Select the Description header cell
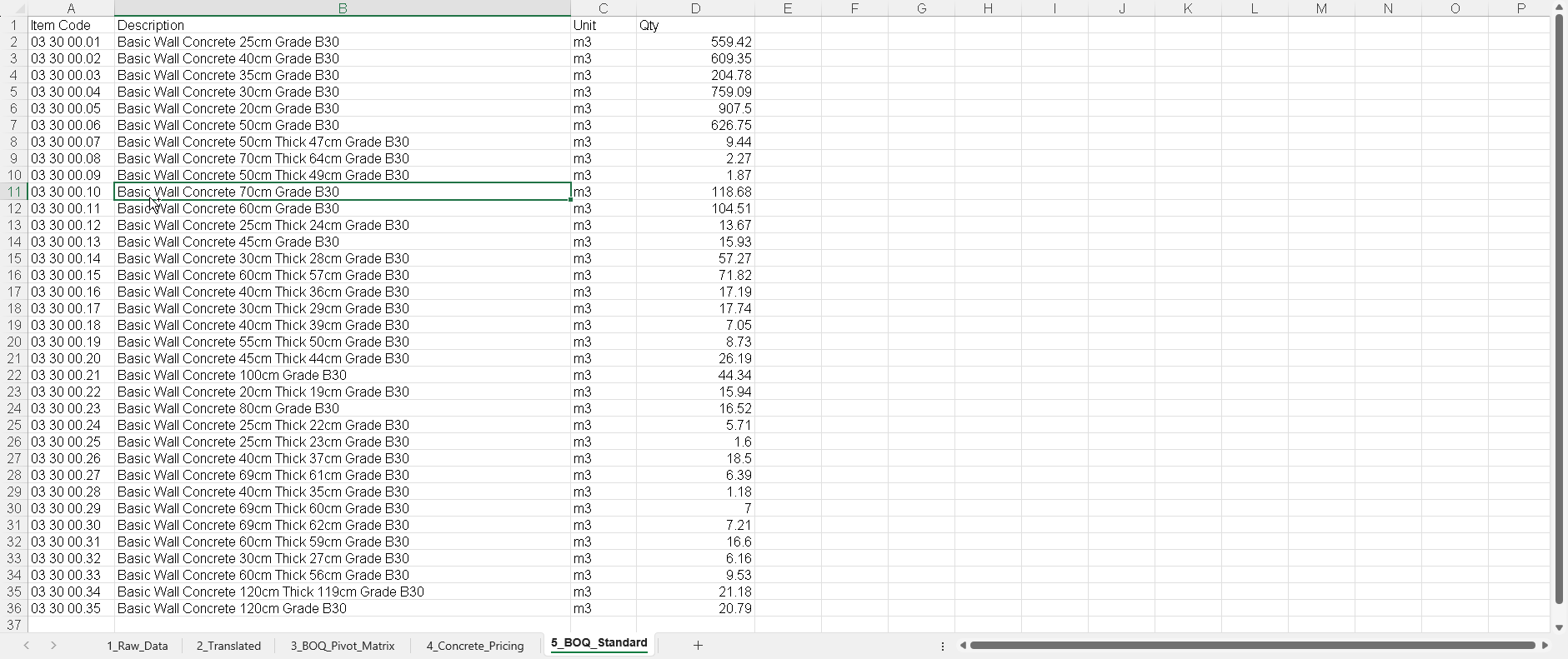This screenshot has height=659, width=1568. tap(342, 25)
